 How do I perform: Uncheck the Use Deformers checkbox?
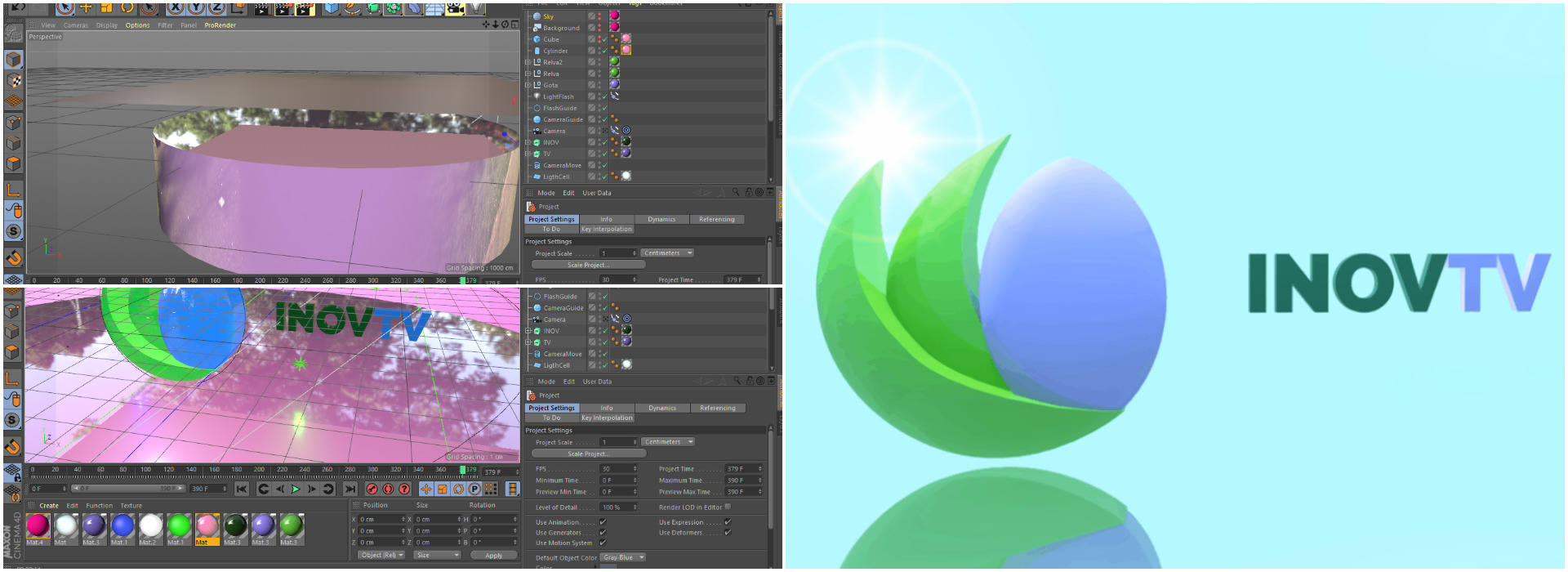[728, 533]
